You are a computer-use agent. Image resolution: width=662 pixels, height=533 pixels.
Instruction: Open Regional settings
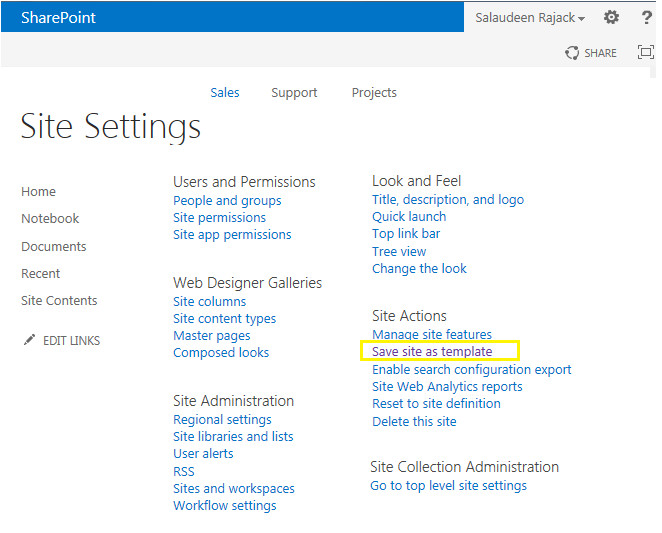222,420
